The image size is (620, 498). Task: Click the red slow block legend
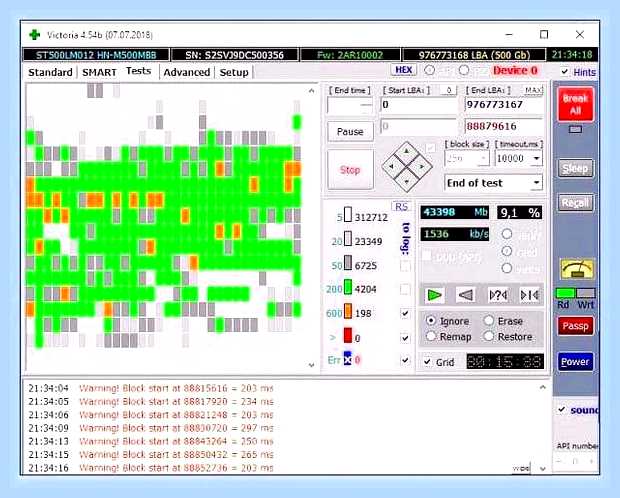click(x=348, y=335)
